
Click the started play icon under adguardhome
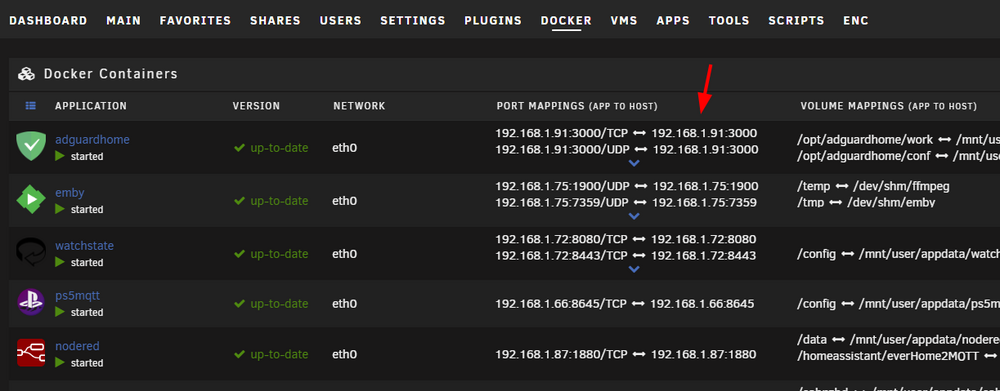point(60,156)
